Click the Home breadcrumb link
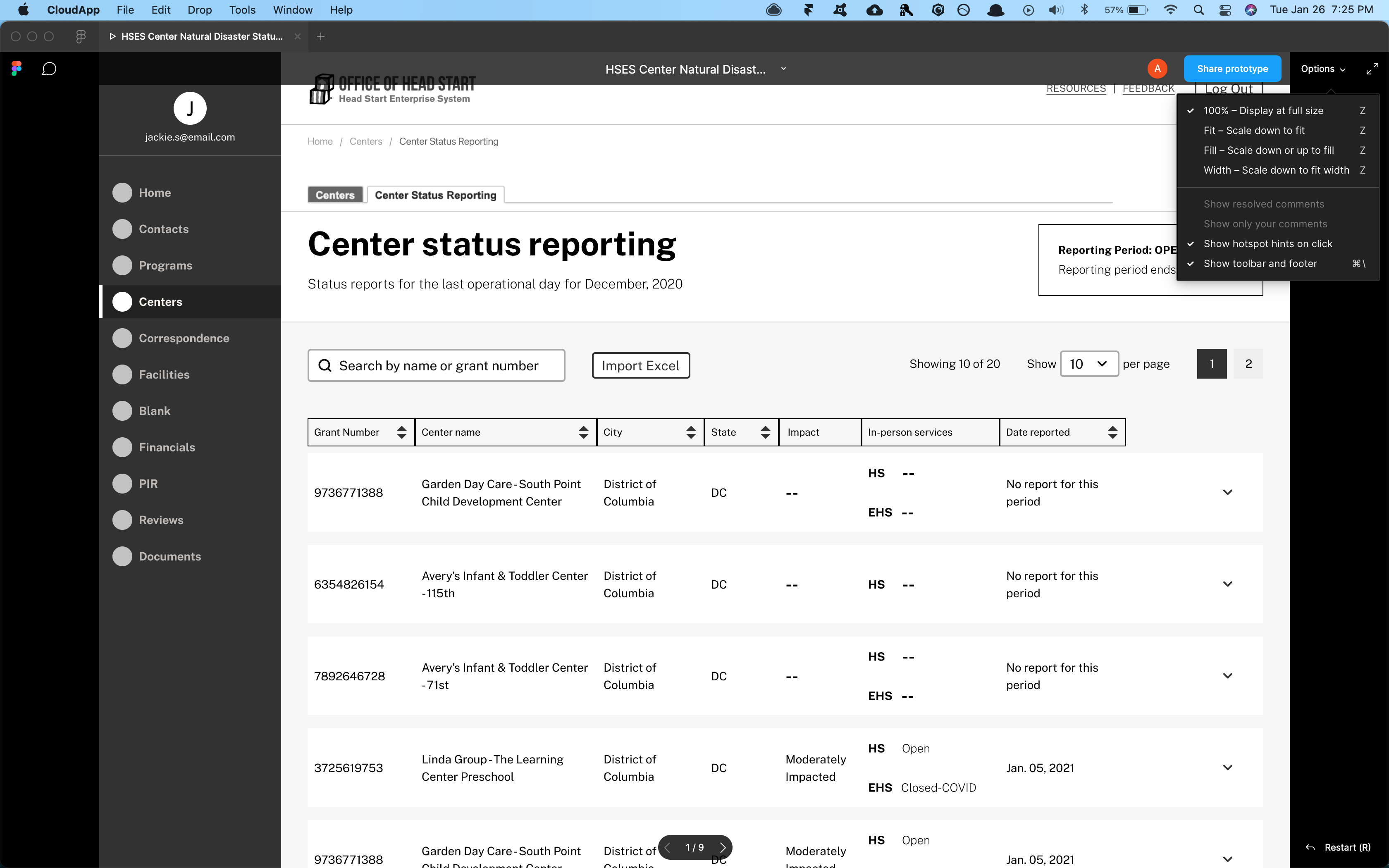 pos(320,141)
